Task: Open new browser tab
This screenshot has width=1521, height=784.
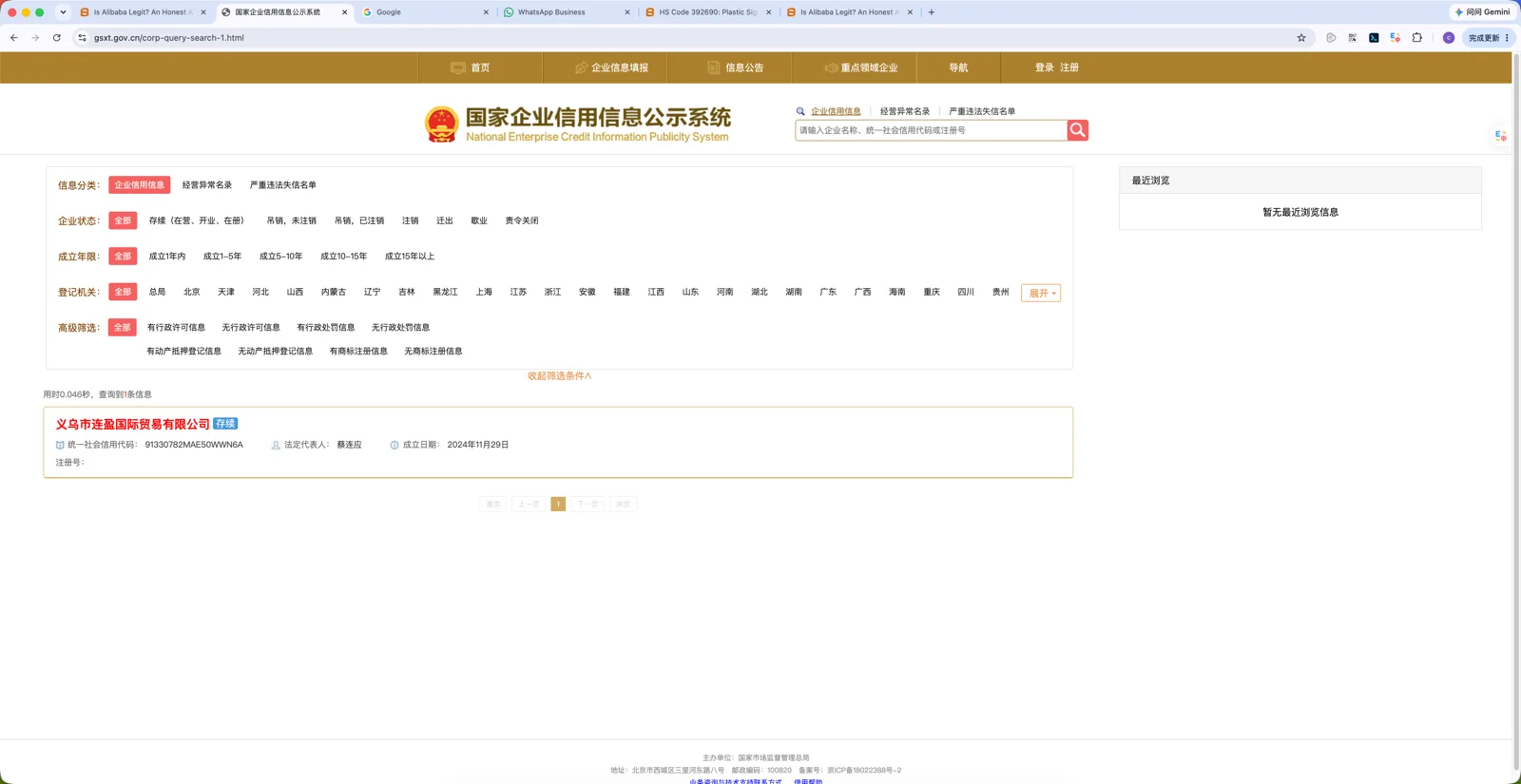Action: point(932,12)
